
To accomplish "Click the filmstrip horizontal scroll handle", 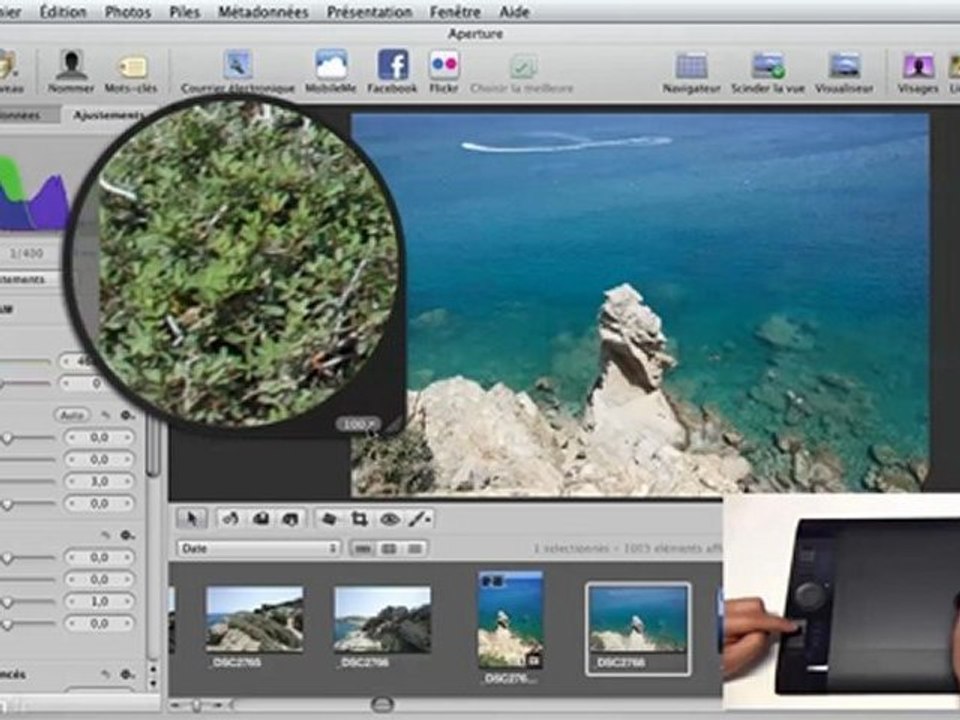I will 383,704.
